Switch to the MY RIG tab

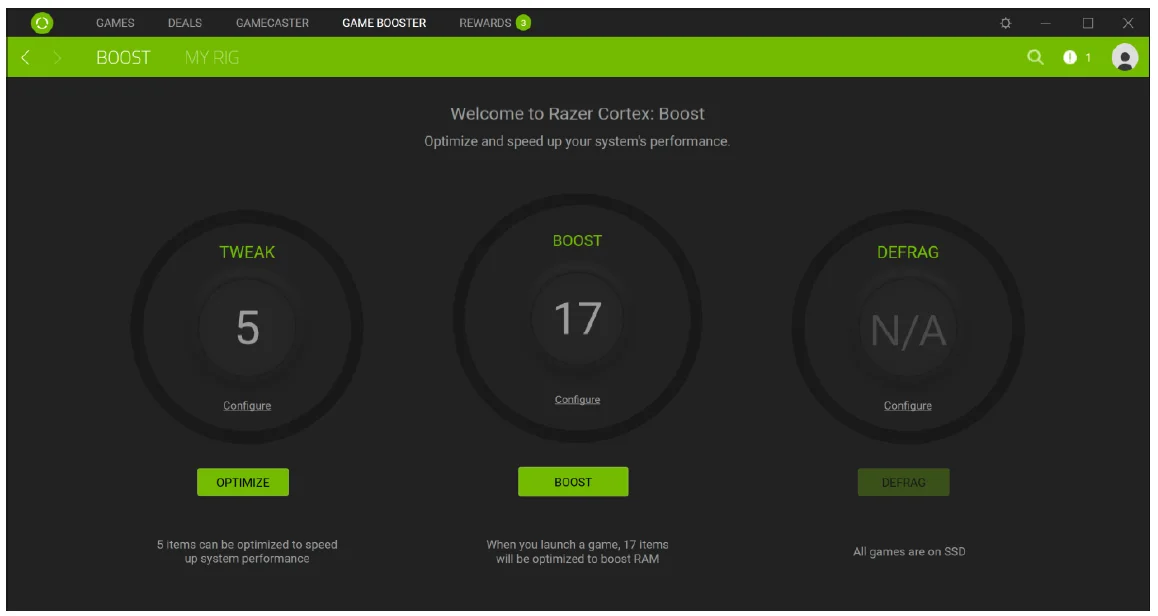click(x=211, y=57)
